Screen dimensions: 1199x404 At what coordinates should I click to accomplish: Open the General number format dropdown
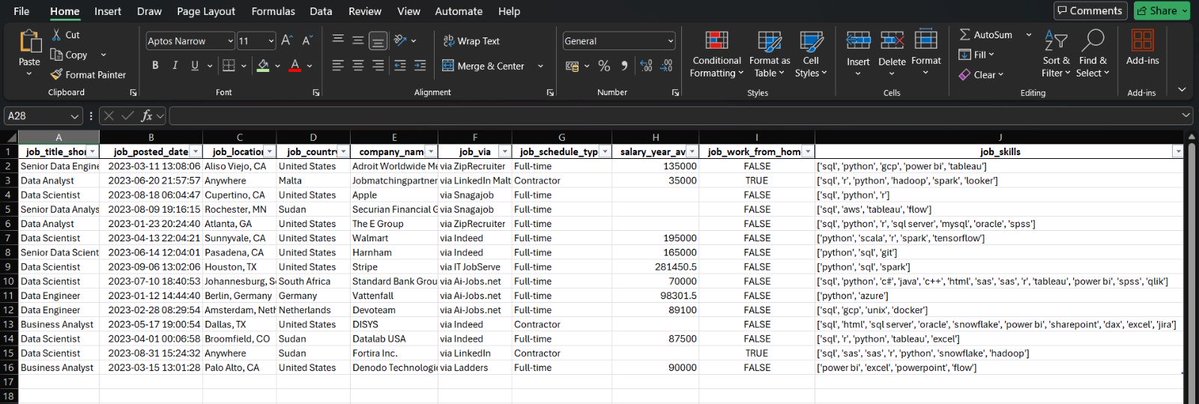pyautogui.click(x=671, y=41)
